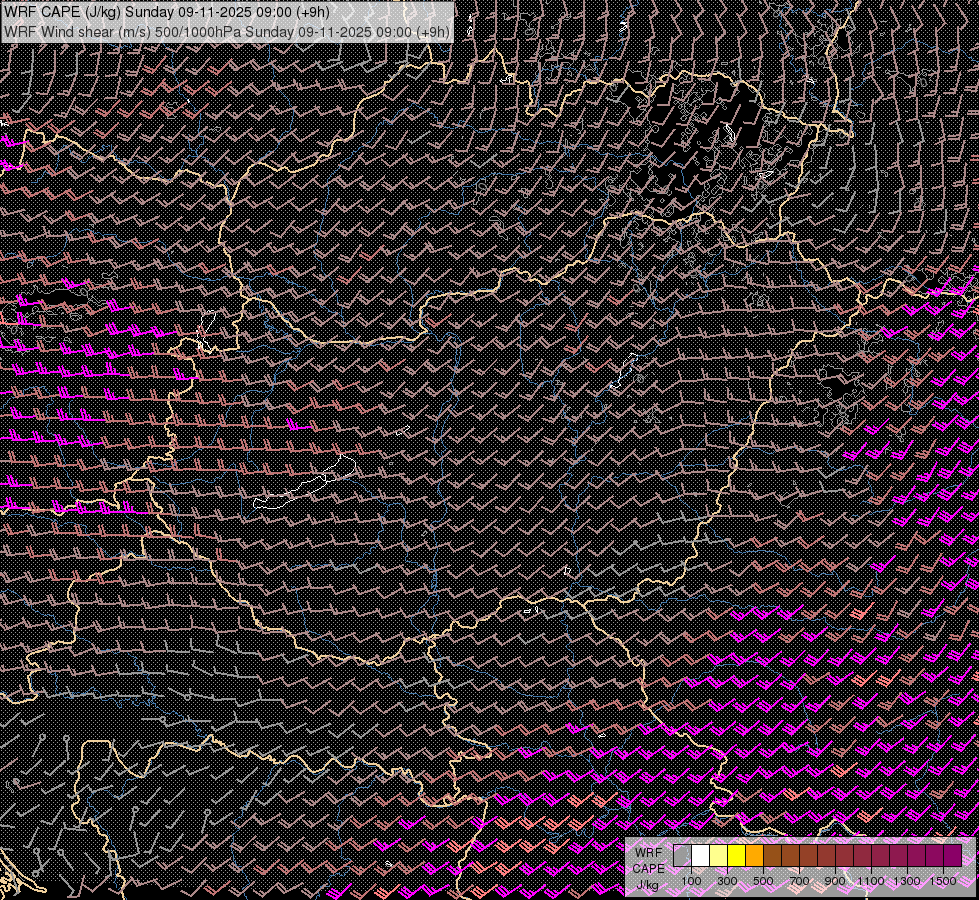Click the legend value '900'
979x900 pixels.
835,881
